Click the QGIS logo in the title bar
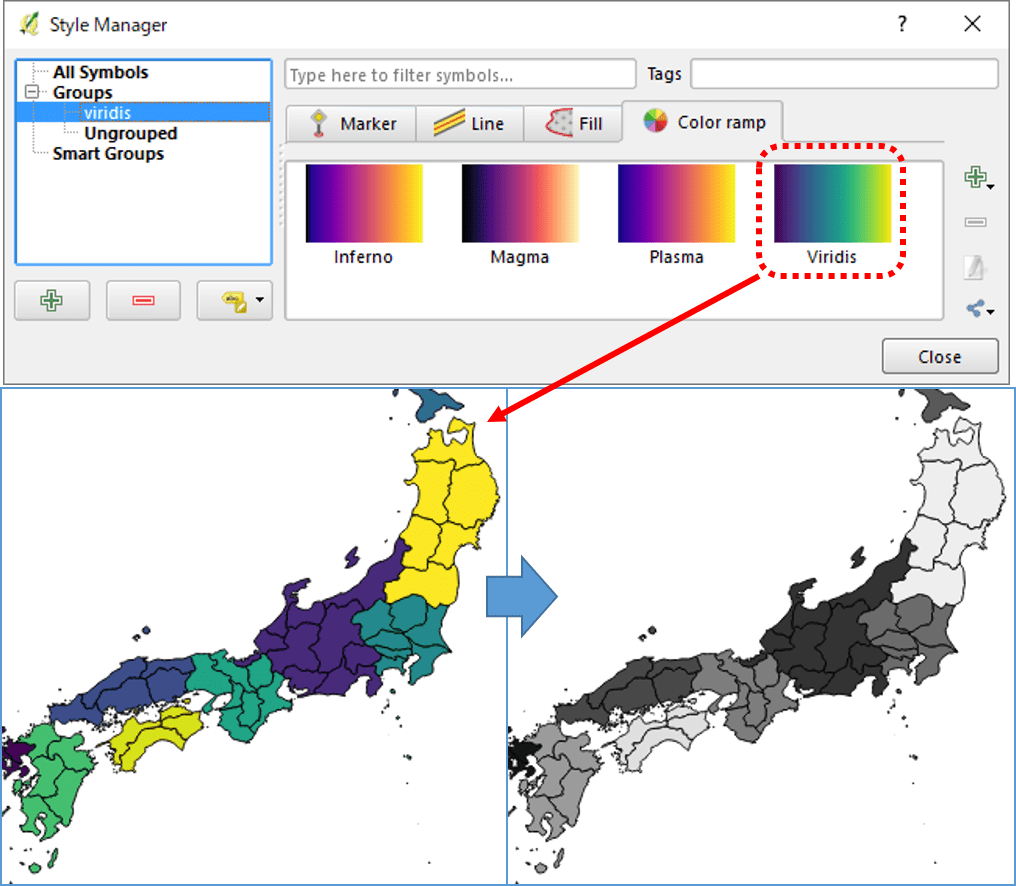The height and width of the screenshot is (886, 1016). point(27,25)
